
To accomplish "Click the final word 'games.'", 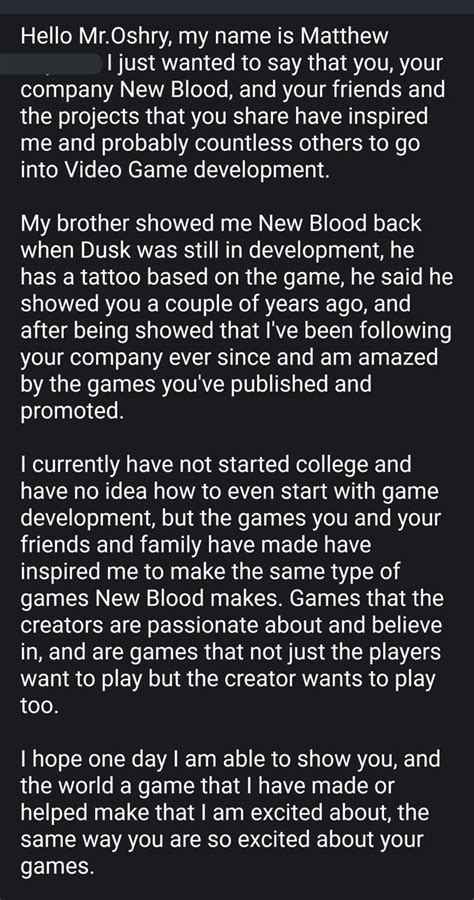I will coord(56,867).
